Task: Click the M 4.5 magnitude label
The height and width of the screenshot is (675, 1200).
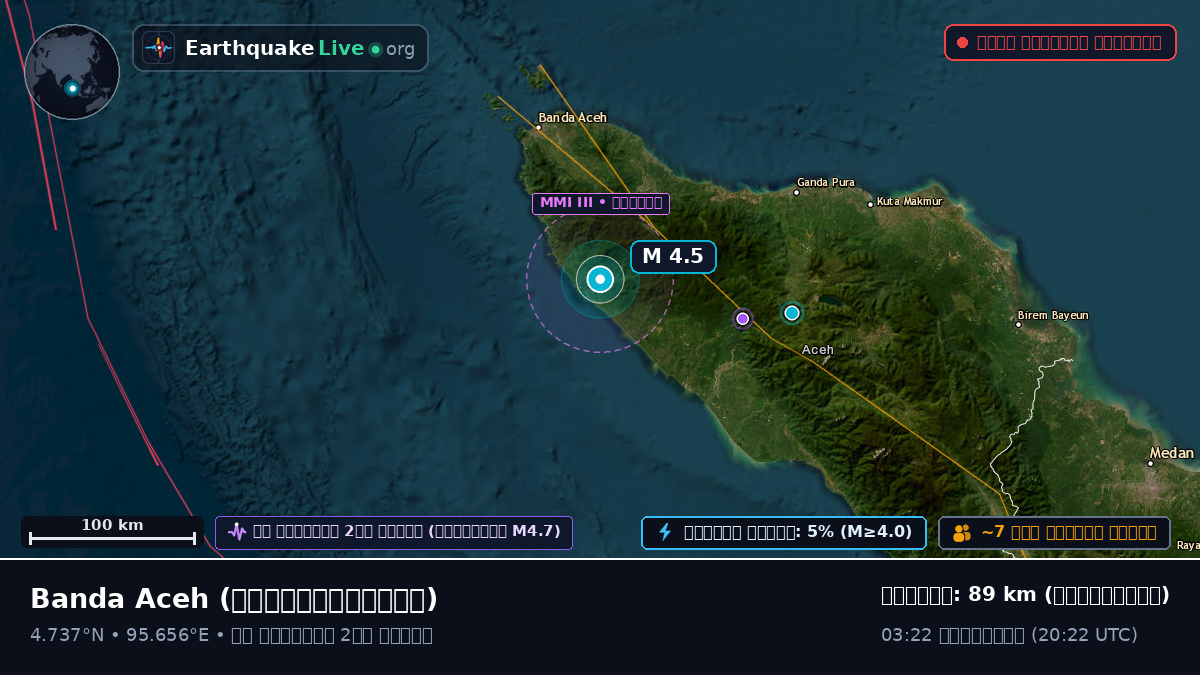Action: 673,256
